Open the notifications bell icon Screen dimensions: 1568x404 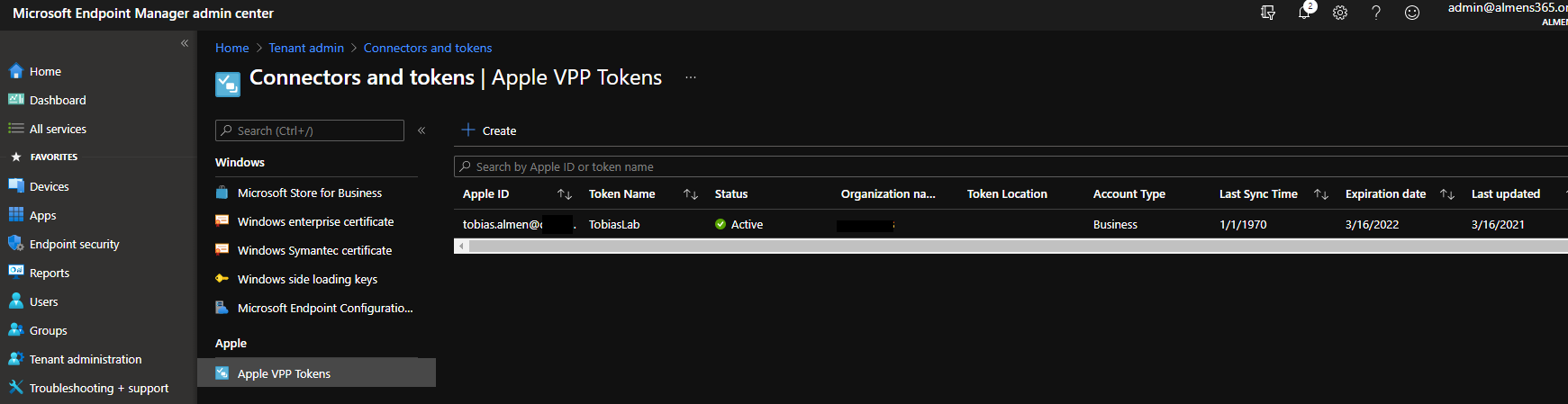[x=1303, y=13]
